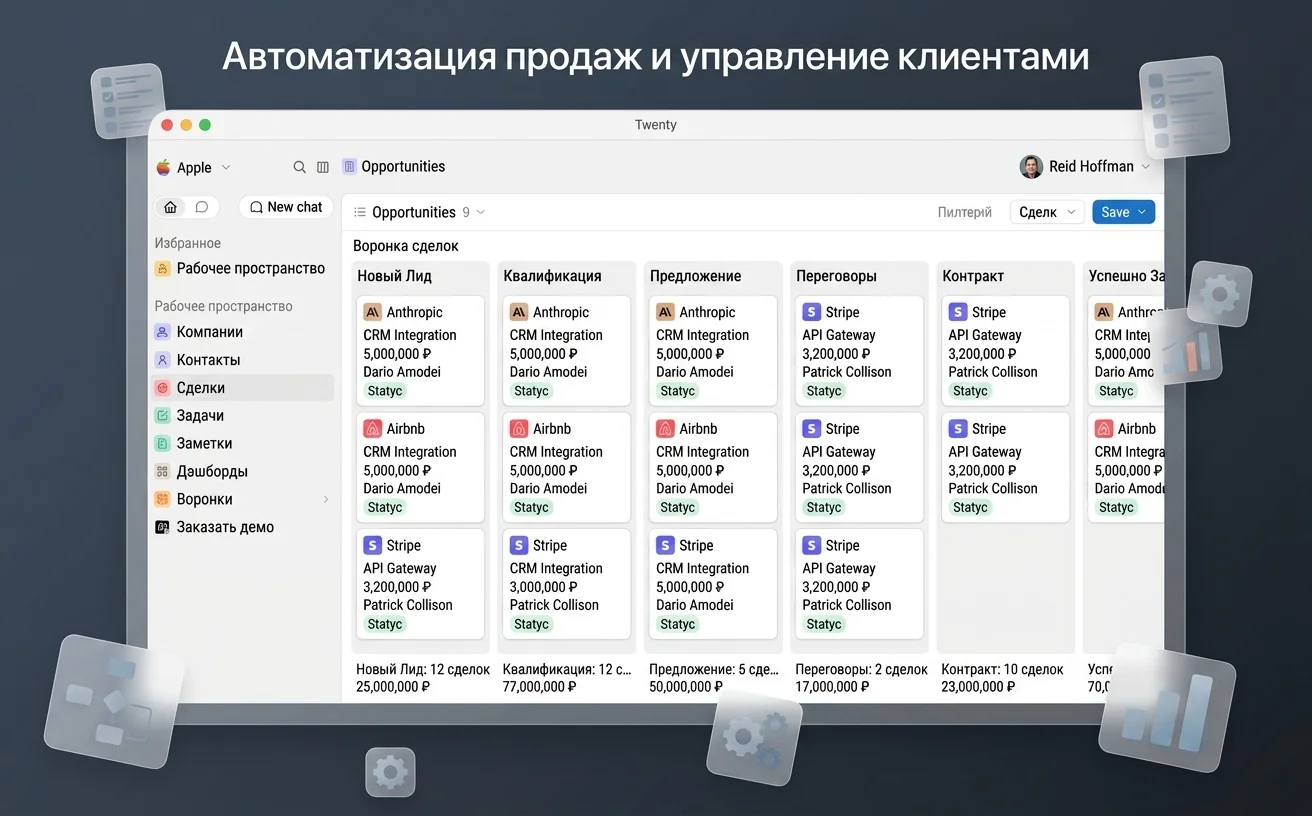Open Воронки in the sidebar
Image resolution: width=1312 pixels, height=816 pixels.
pyautogui.click(x=243, y=499)
